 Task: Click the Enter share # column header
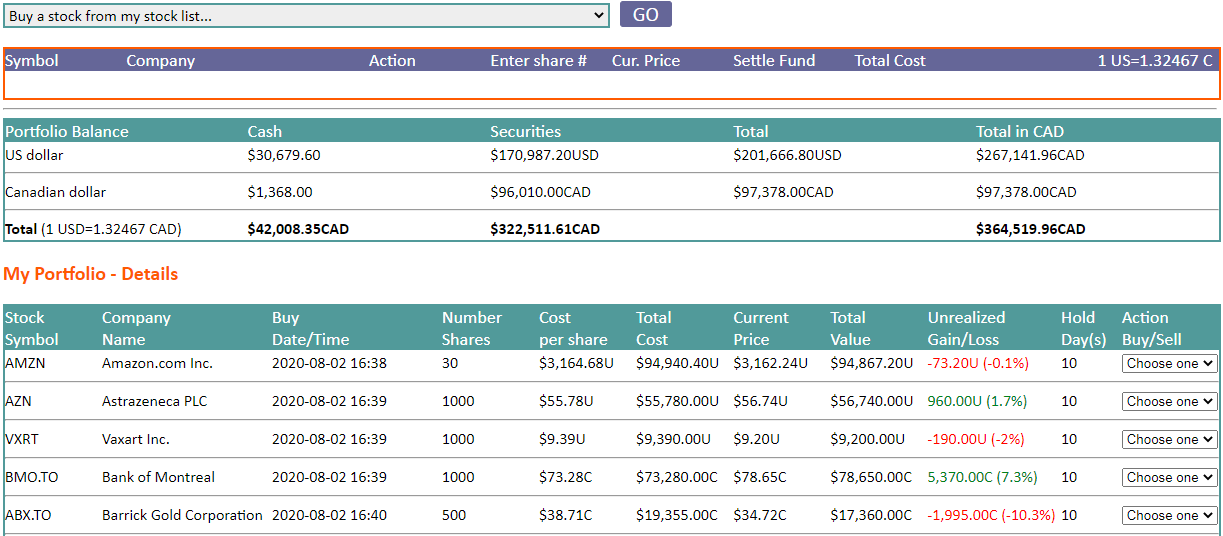pos(538,61)
